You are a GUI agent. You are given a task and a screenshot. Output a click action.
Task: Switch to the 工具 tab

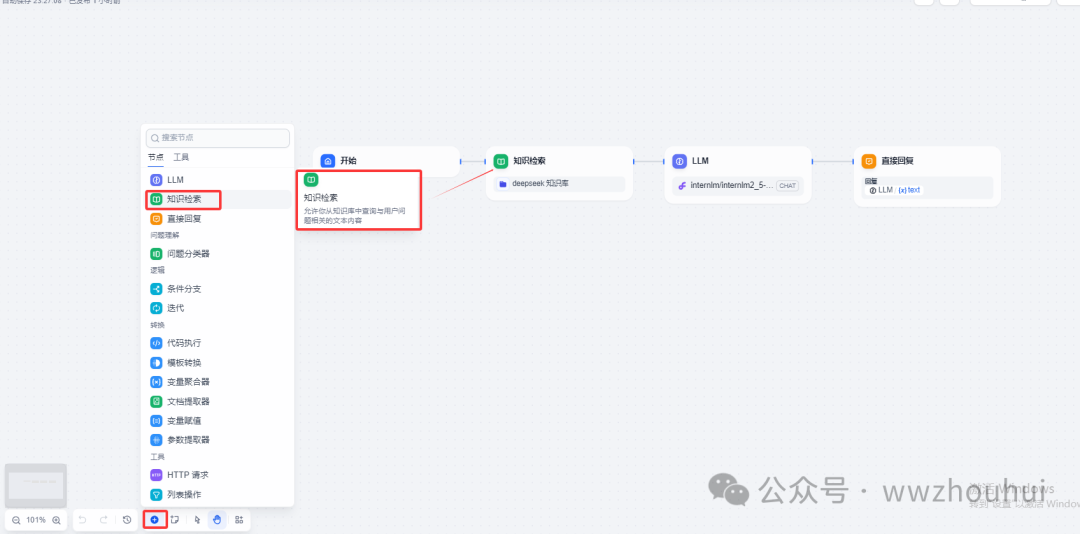coord(181,158)
